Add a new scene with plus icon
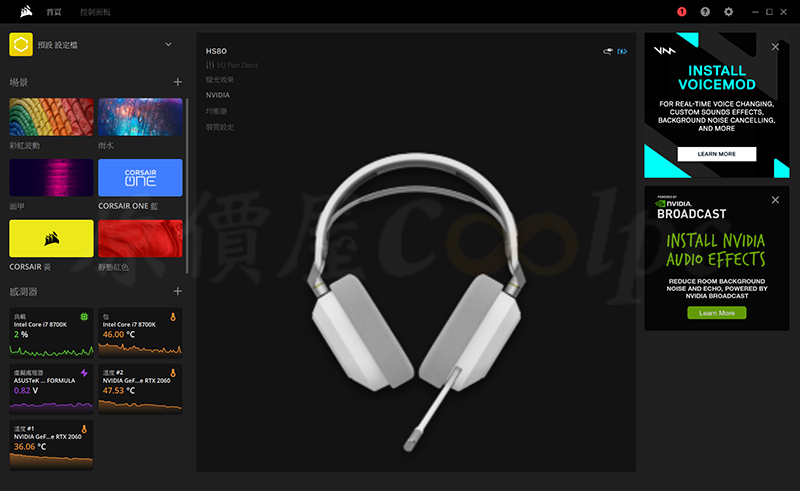 click(x=178, y=82)
